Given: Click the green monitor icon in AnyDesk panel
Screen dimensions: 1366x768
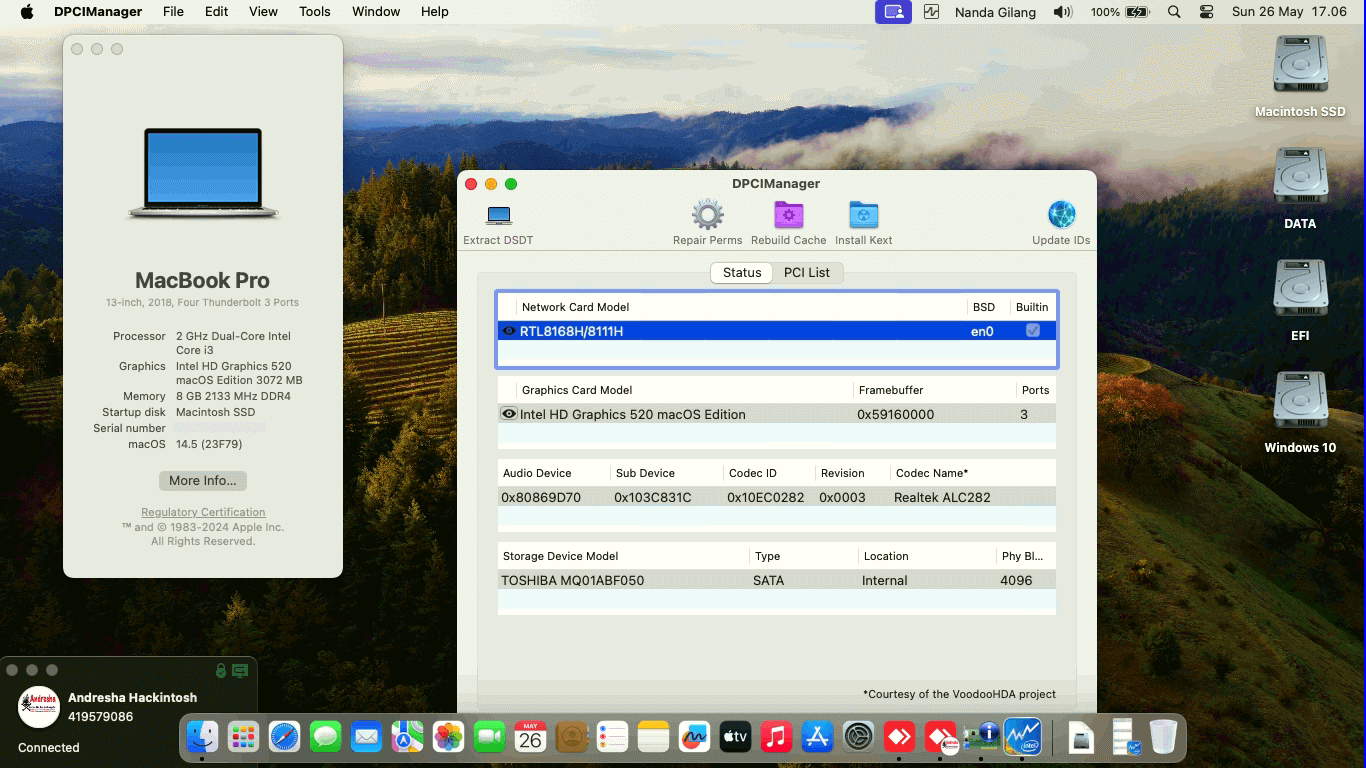Looking at the screenshot, I should click(240, 670).
